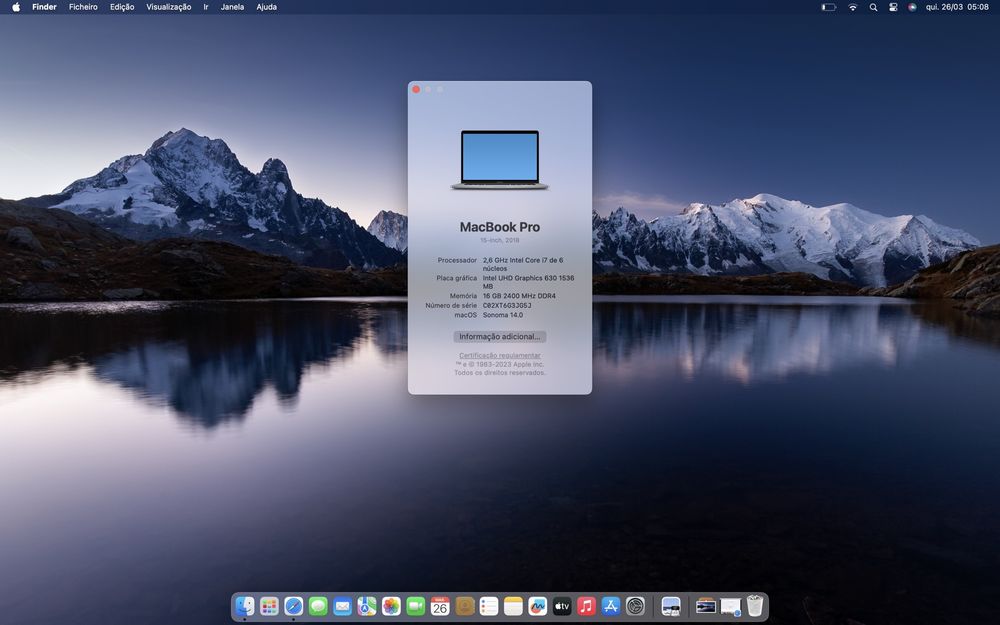Screen dimensions: 1000x625
Task: Open the Photos app in the Dock
Action: (391, 606)
